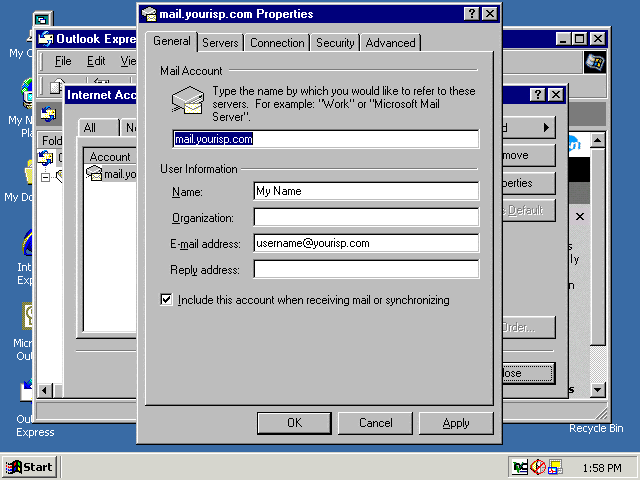Click the Close button in Internet Accounts
This screenshot has width=640, height=480.
(x=529, y=373)
